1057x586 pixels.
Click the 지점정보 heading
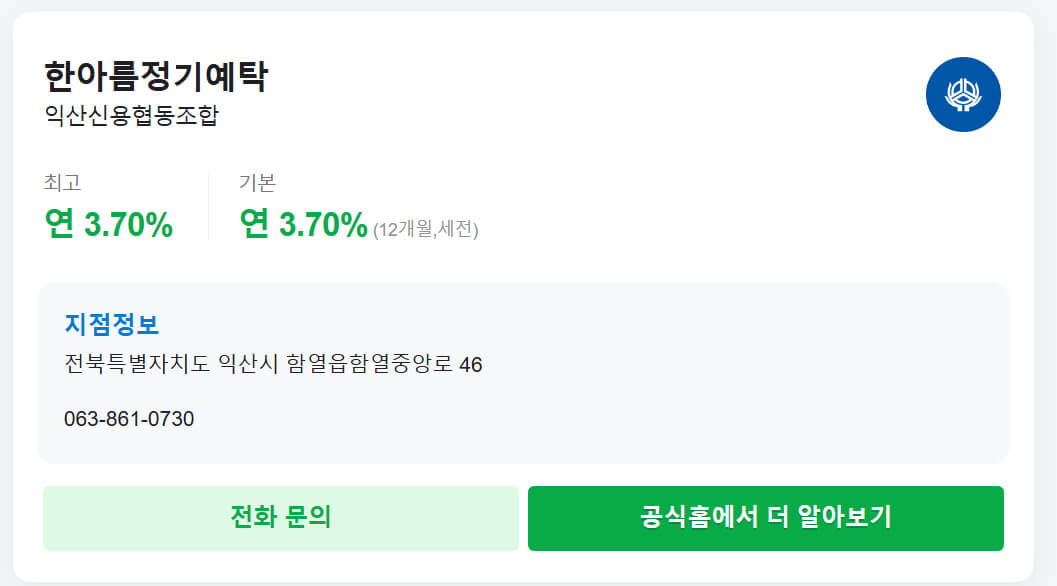click(x=112, y=325)
